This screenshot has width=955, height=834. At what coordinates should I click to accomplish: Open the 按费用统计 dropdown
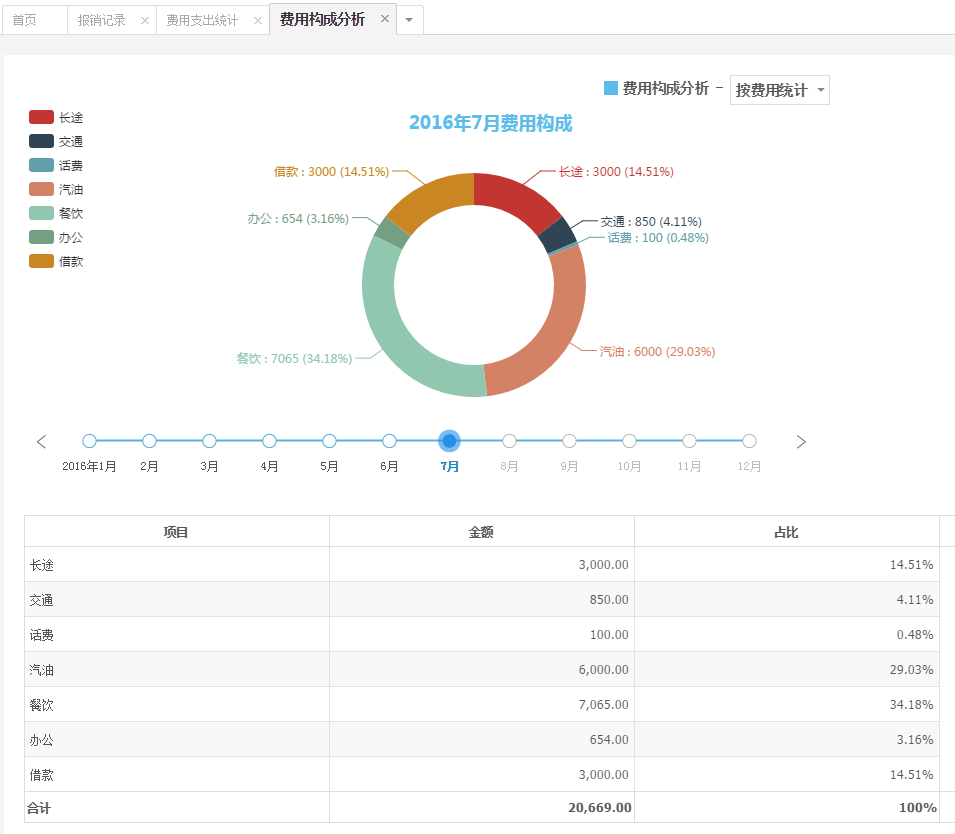coord(780,90)
